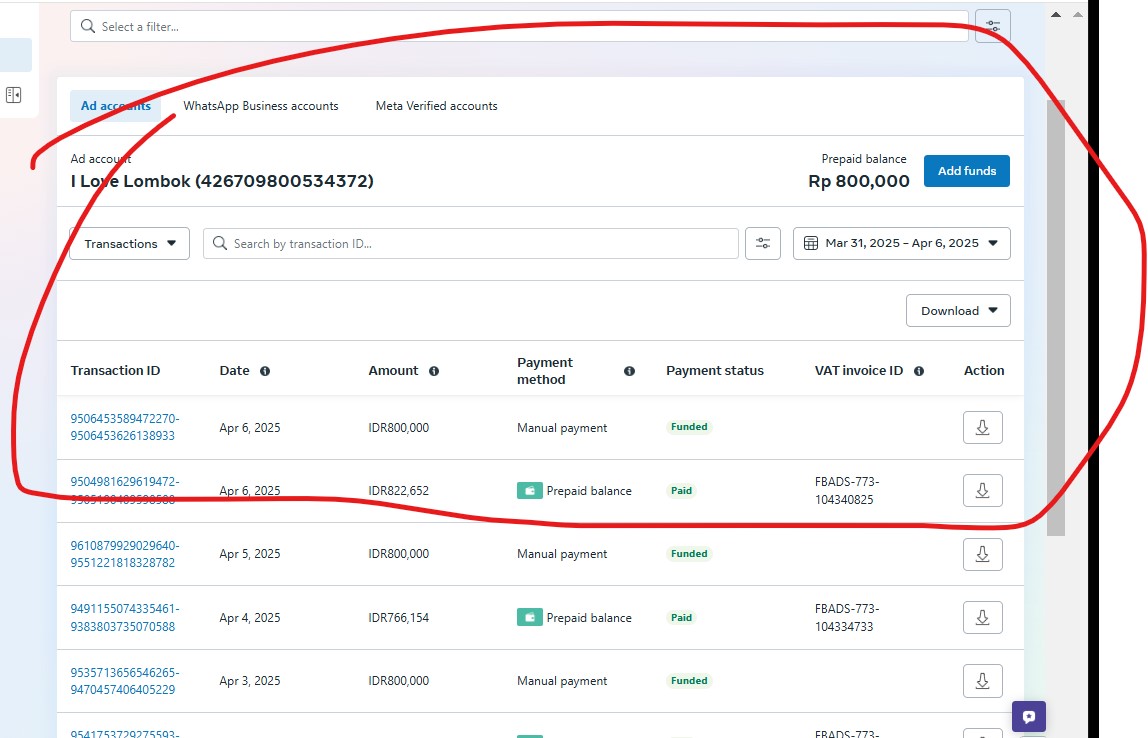Viewport: 1148px width, 738px height.
Task: Click the transaction filter icon next to search
Action: coord(763,243)
